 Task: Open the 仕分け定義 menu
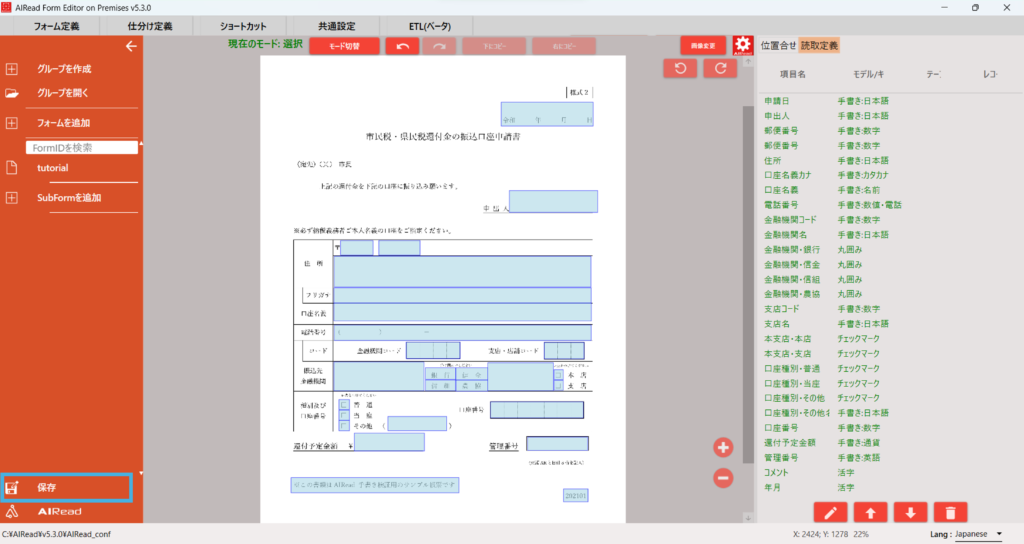pyautogui.click(x=150, y=25)
